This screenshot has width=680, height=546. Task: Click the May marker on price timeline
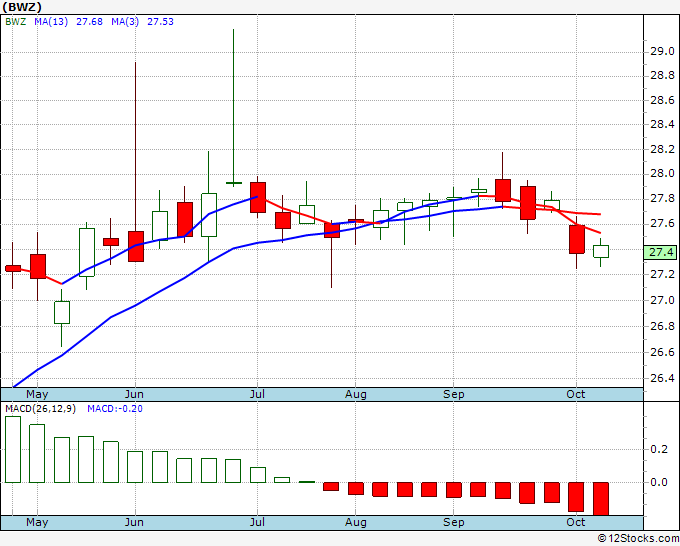pos(37,394)
